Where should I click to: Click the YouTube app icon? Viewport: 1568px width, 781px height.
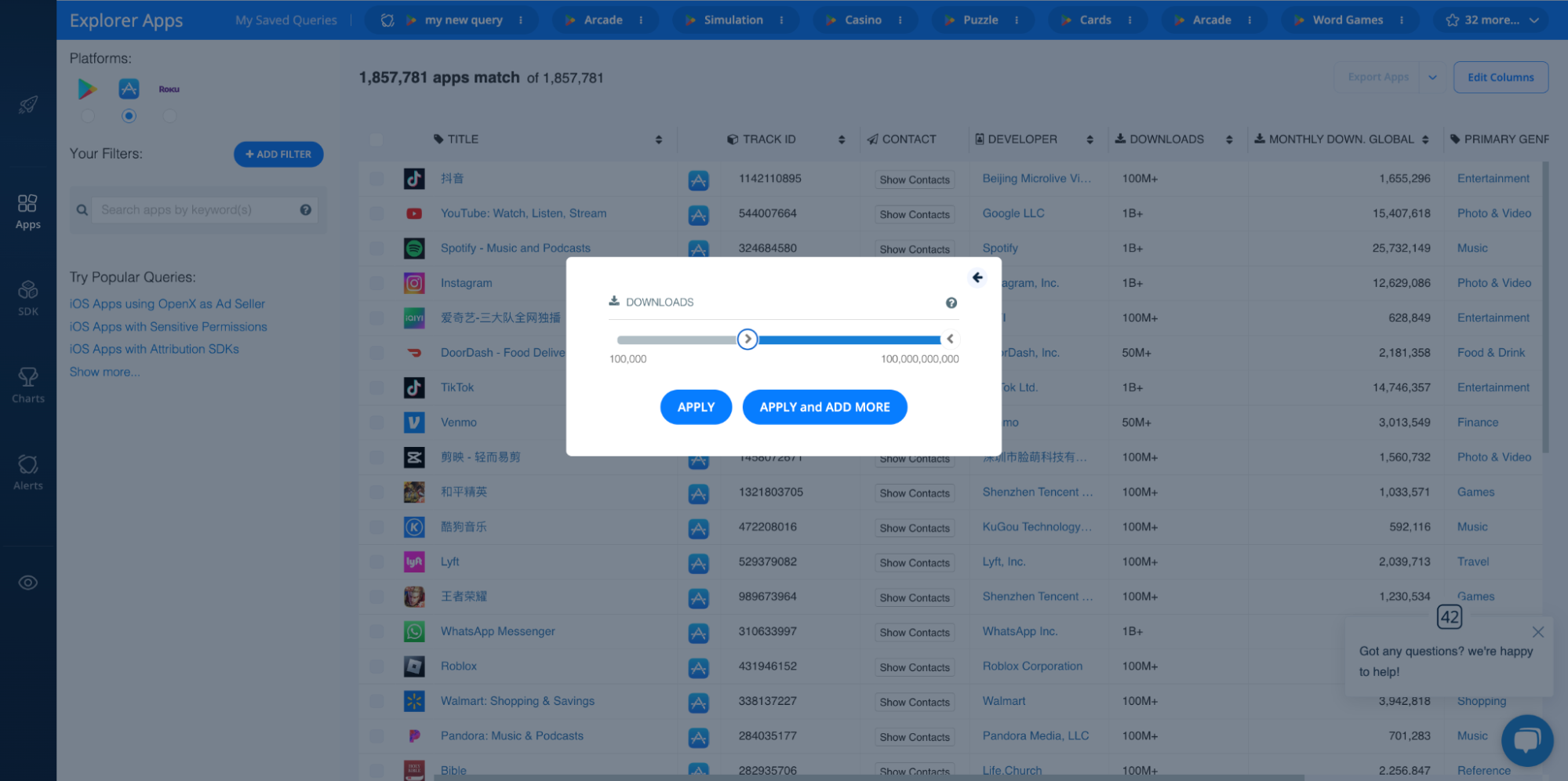(x=414, y=213)
